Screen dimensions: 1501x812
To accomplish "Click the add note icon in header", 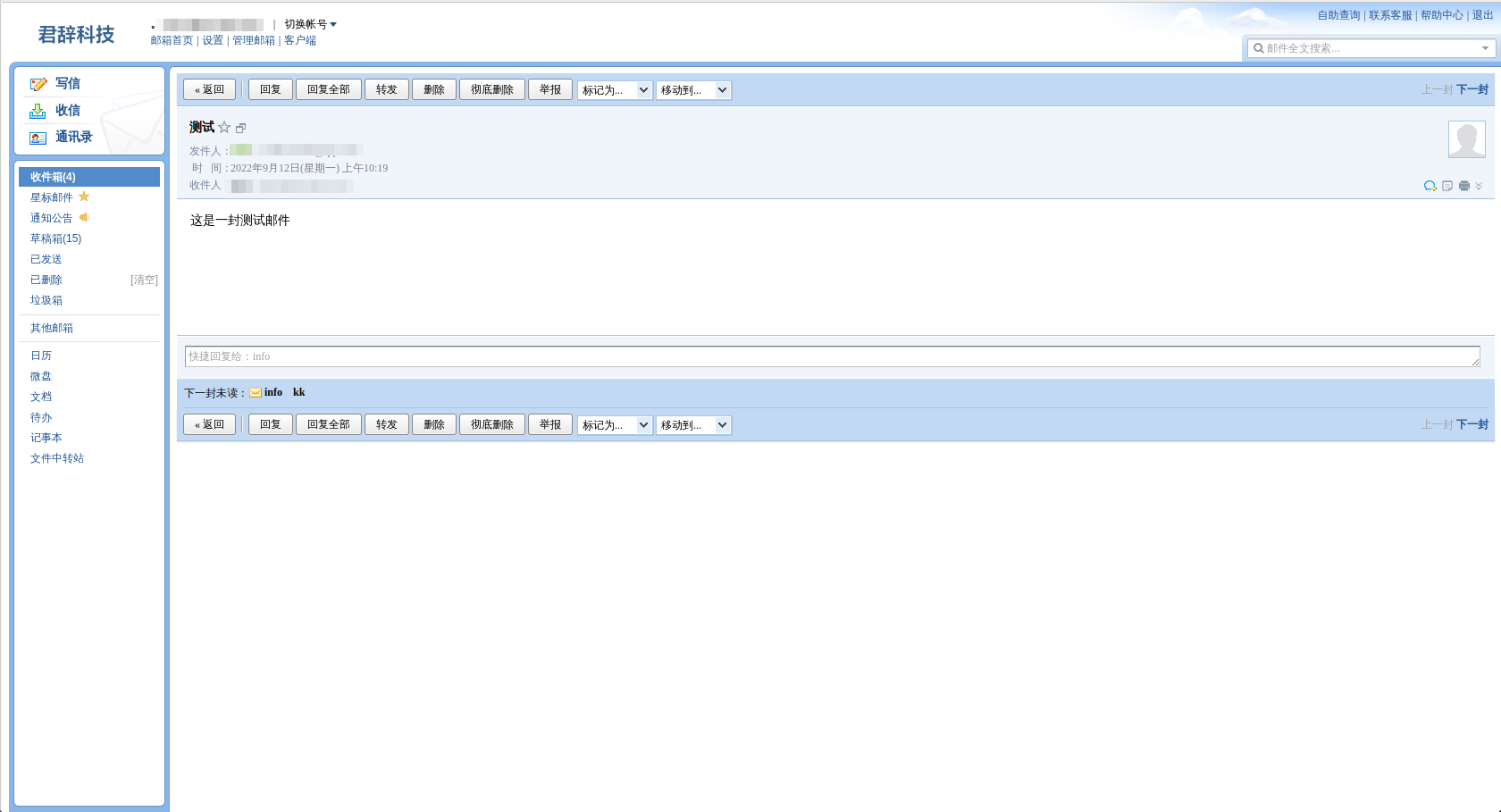I will pos(1447,186).
